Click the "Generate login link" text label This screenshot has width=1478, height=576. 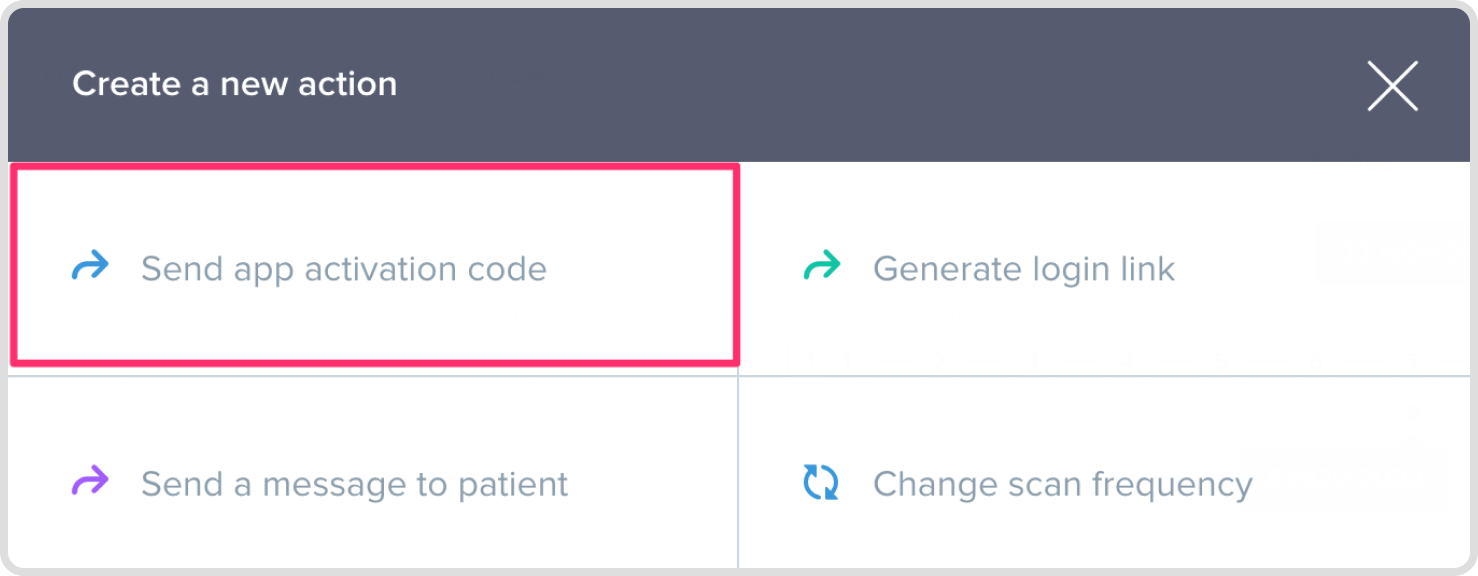point(1023,268)
